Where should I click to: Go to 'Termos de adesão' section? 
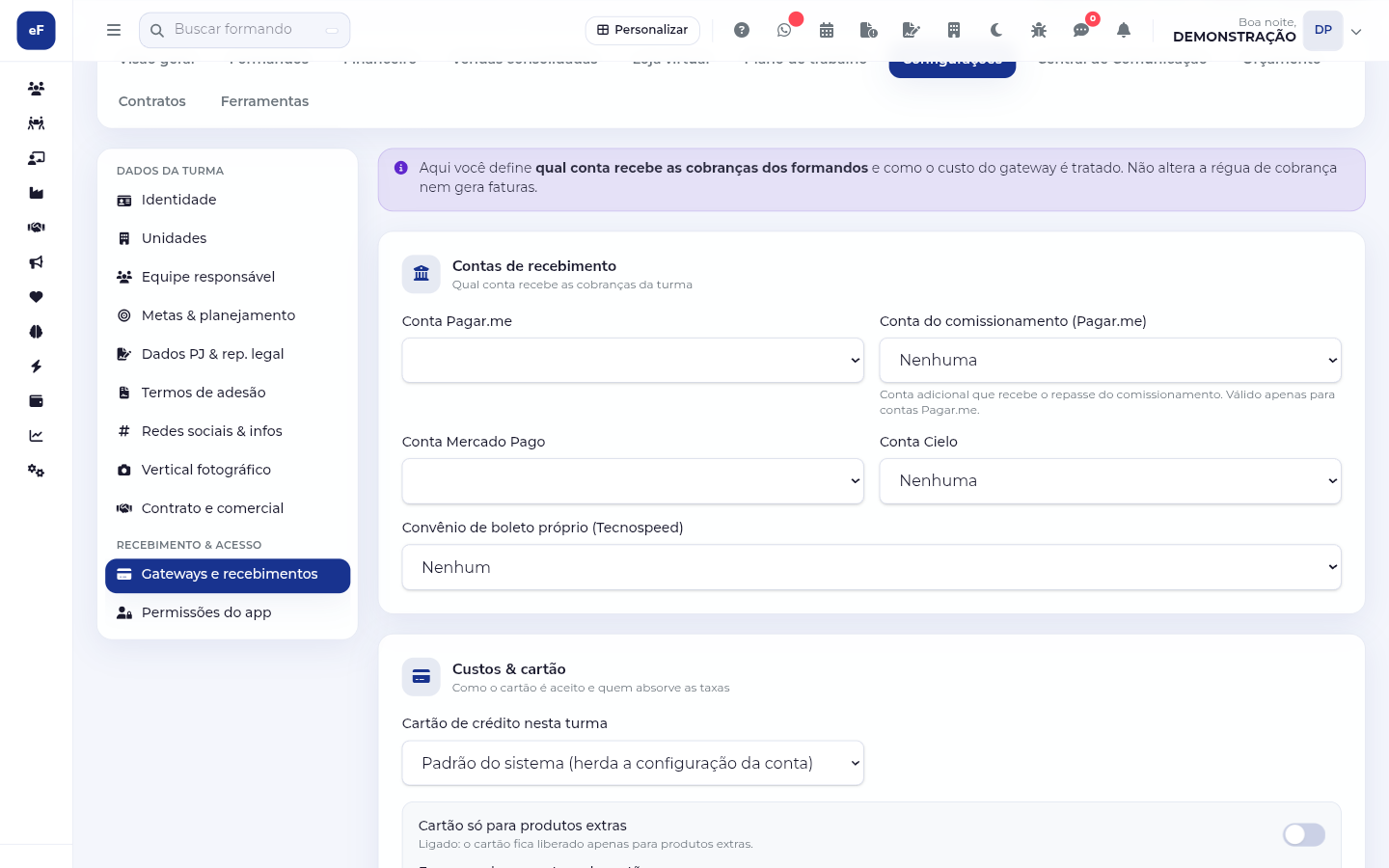[228, 393]
